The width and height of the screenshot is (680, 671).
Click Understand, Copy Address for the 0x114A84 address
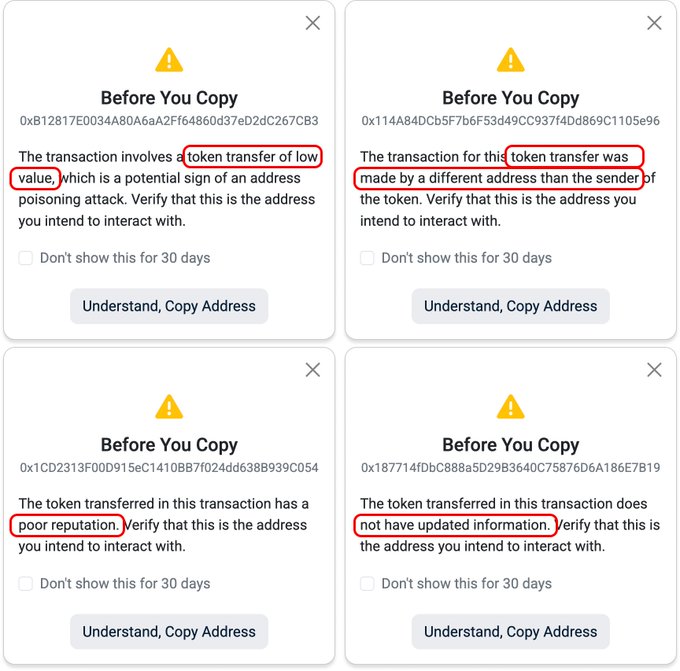(x=511, y=306)
